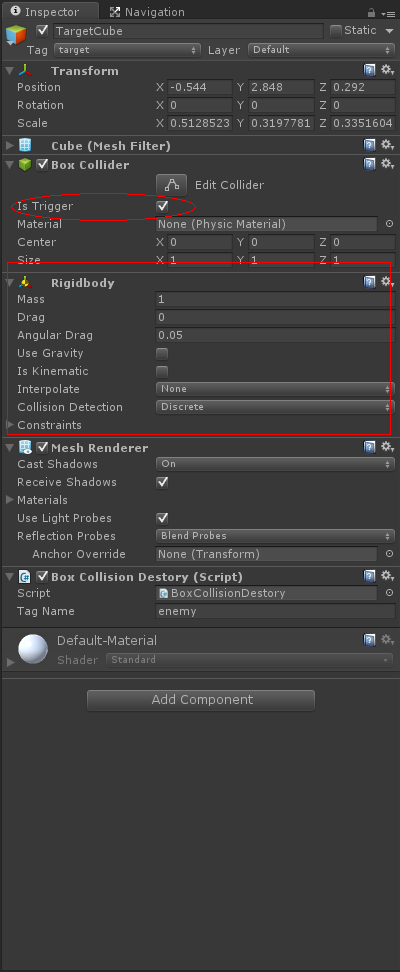The width and height of the screenshot is (400, 972).
Task: Open the Rigidbody gear settings menu
Action: [388, 282]
